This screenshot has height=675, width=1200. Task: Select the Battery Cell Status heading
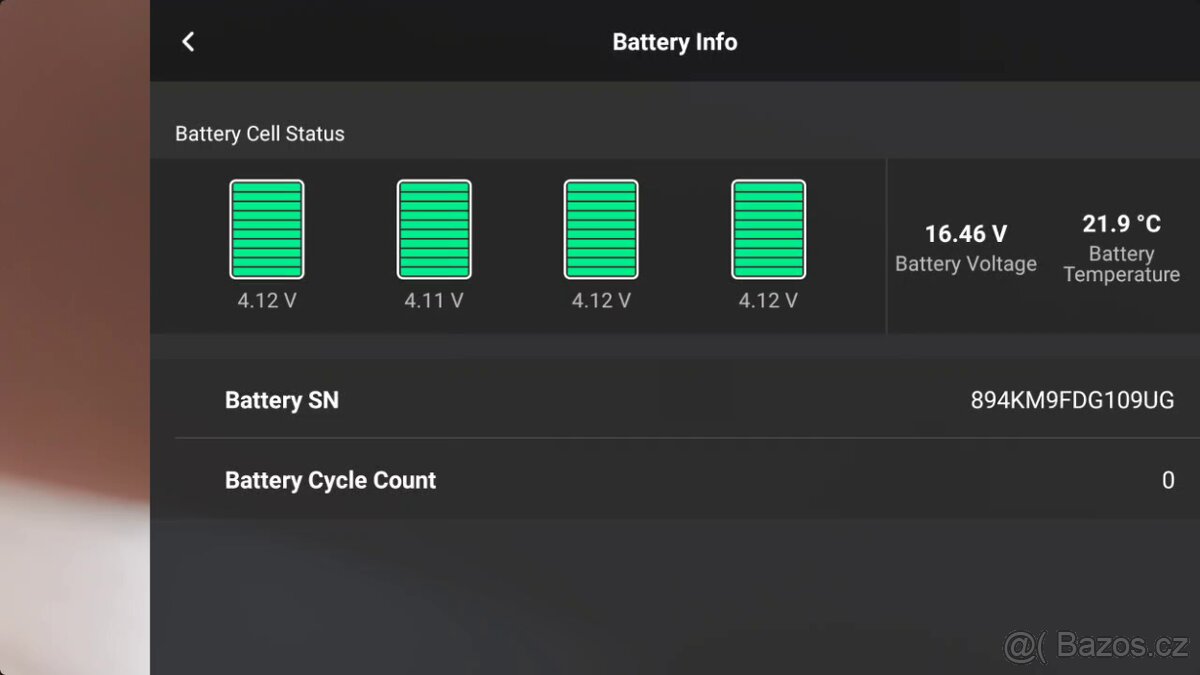[x=260, y=134]
